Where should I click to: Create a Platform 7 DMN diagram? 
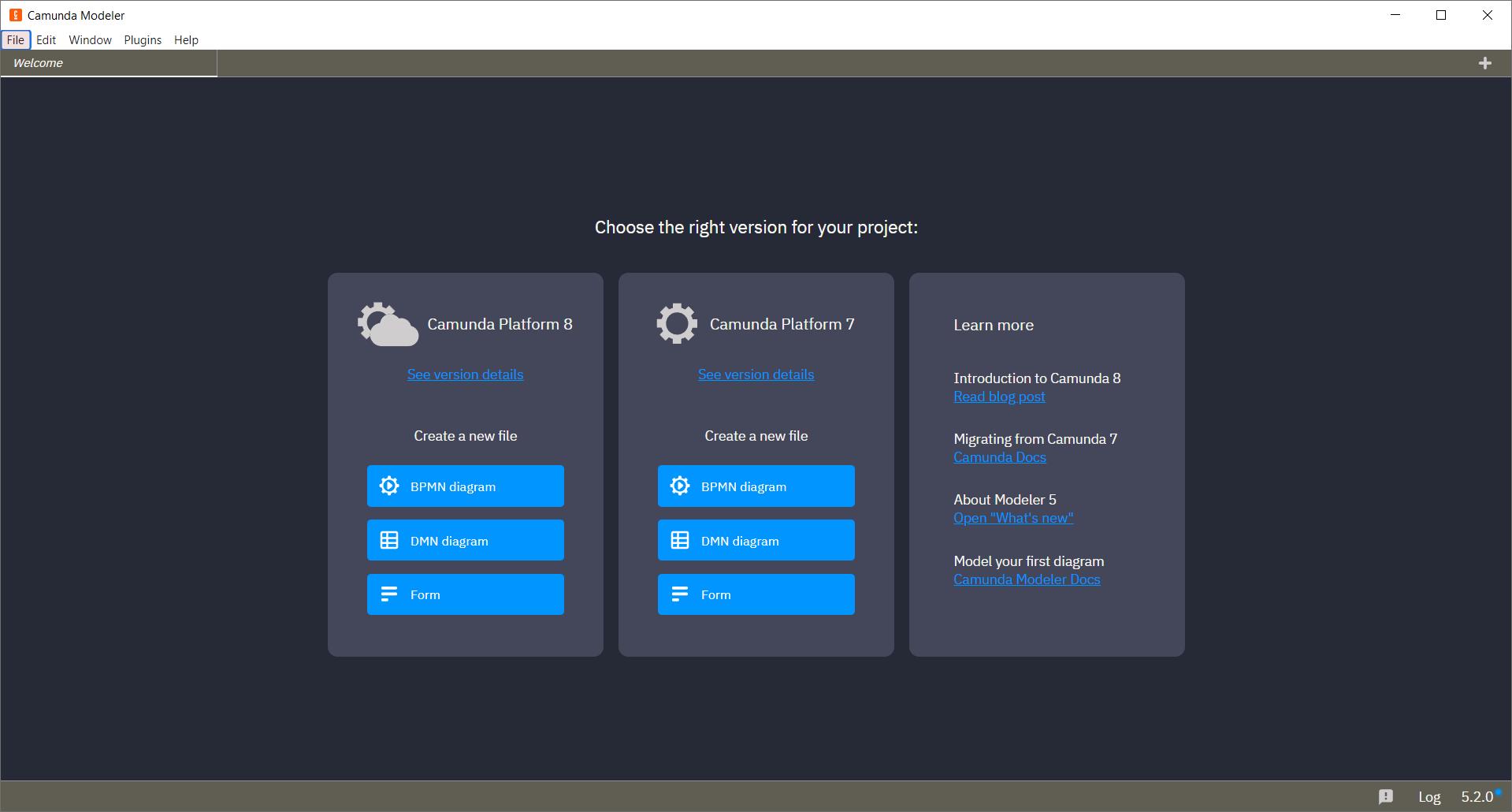click(756, 540)
